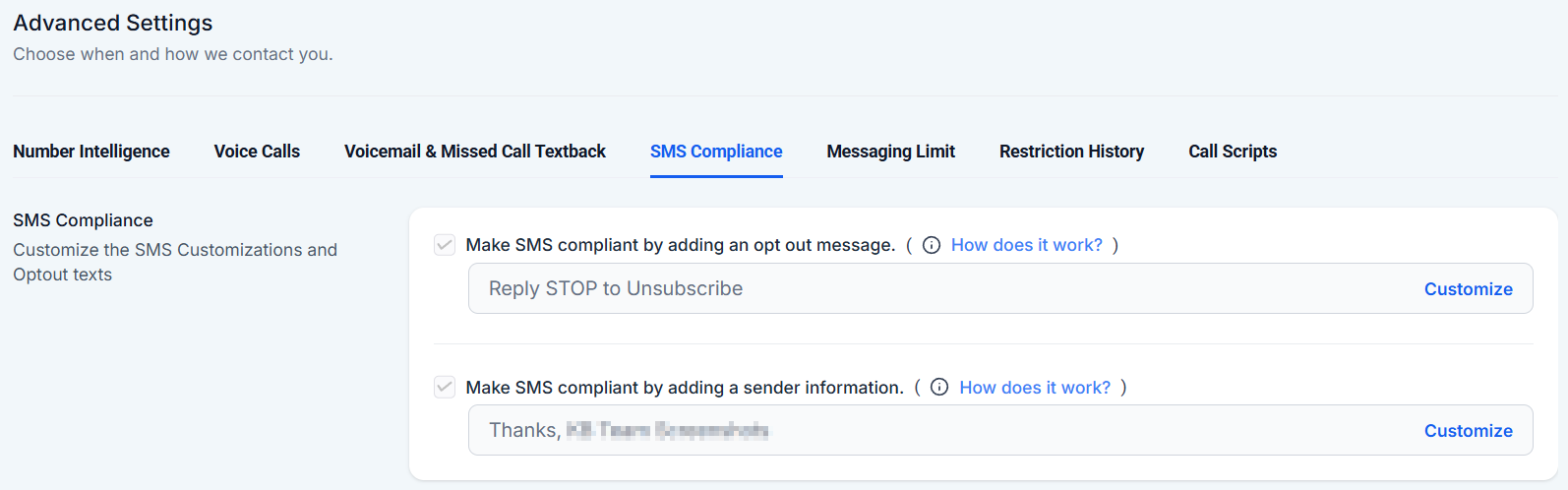
Task: Toggle the opt out message checkbox
Action: click(445, 245)
